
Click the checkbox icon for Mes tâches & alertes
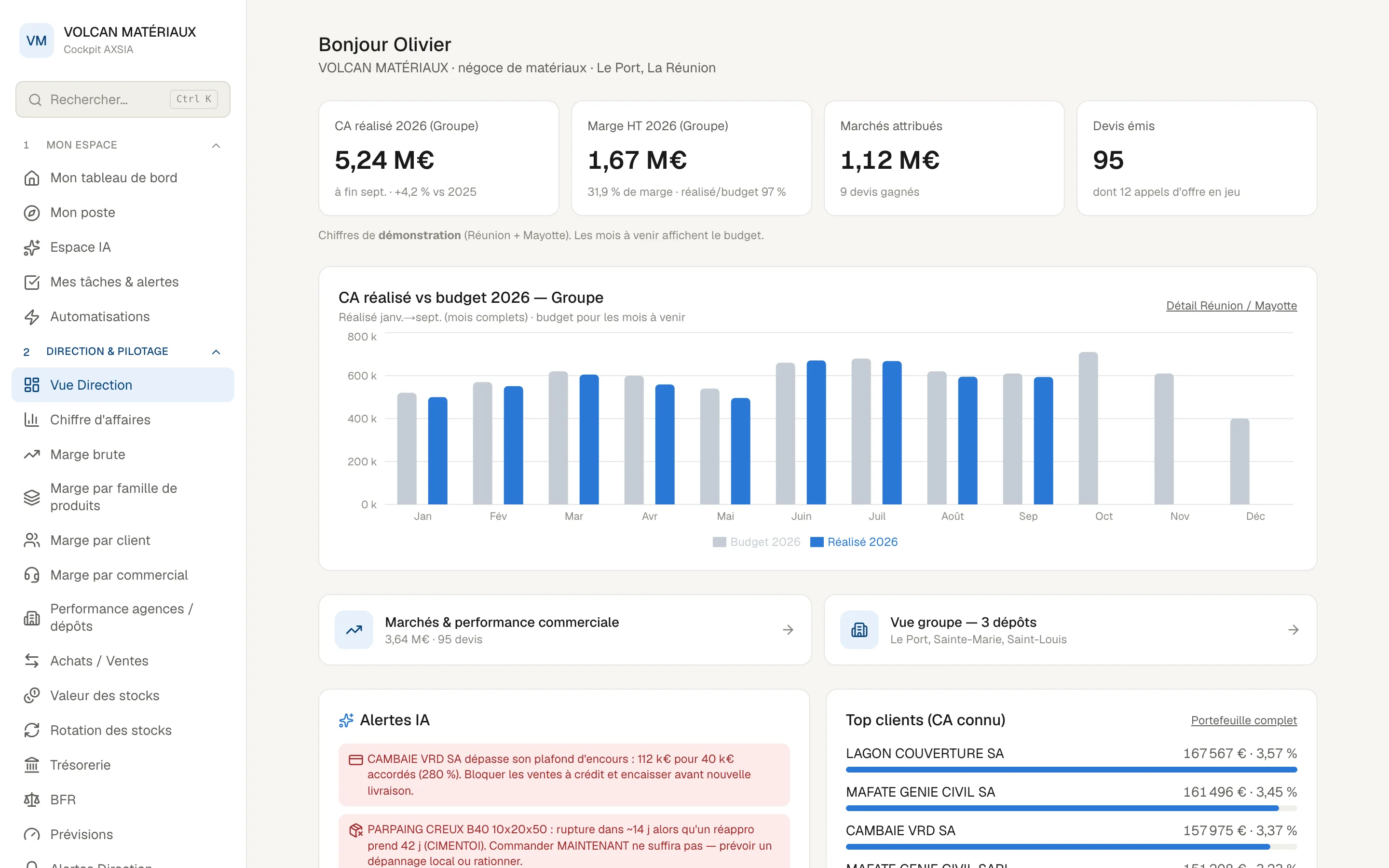[31, 283]
